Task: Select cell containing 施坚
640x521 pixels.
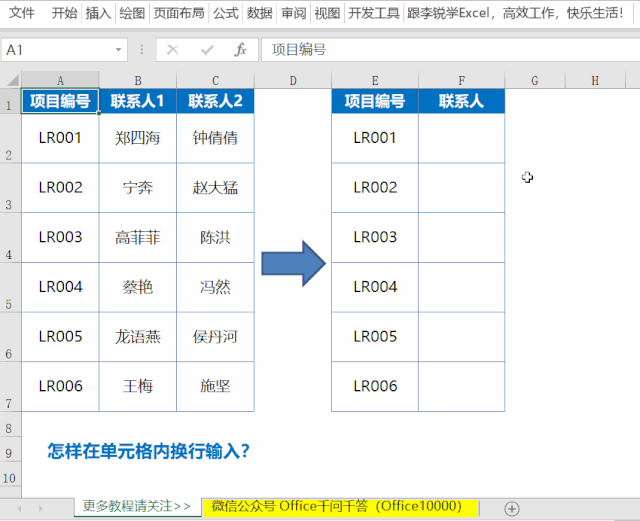Action: tap(215, 386)
